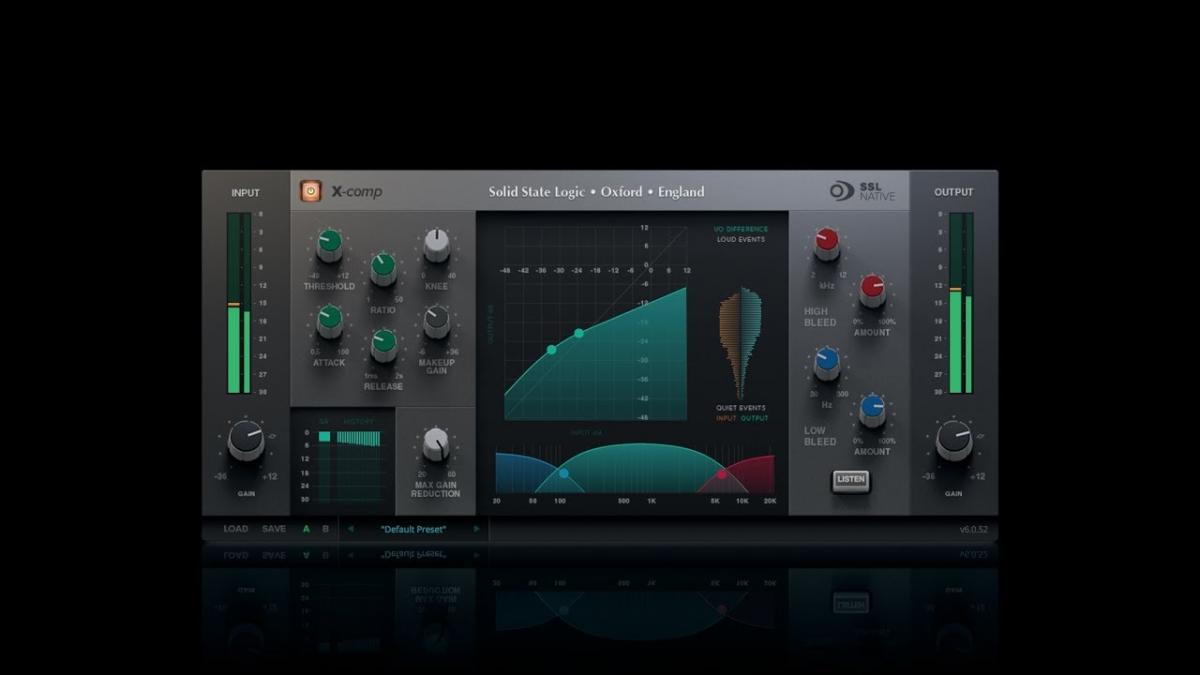
Task: Open the "Default Preset" preset name menu
Action: [413, 529]
